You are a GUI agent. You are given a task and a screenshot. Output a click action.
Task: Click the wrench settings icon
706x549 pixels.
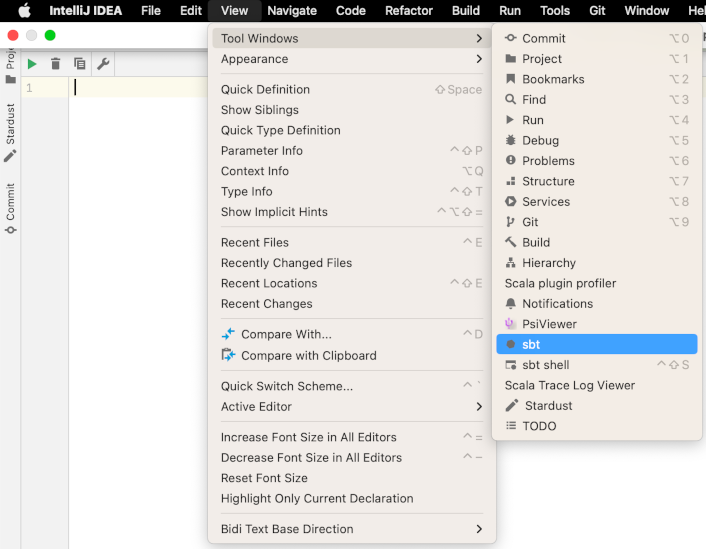(103, 64)
